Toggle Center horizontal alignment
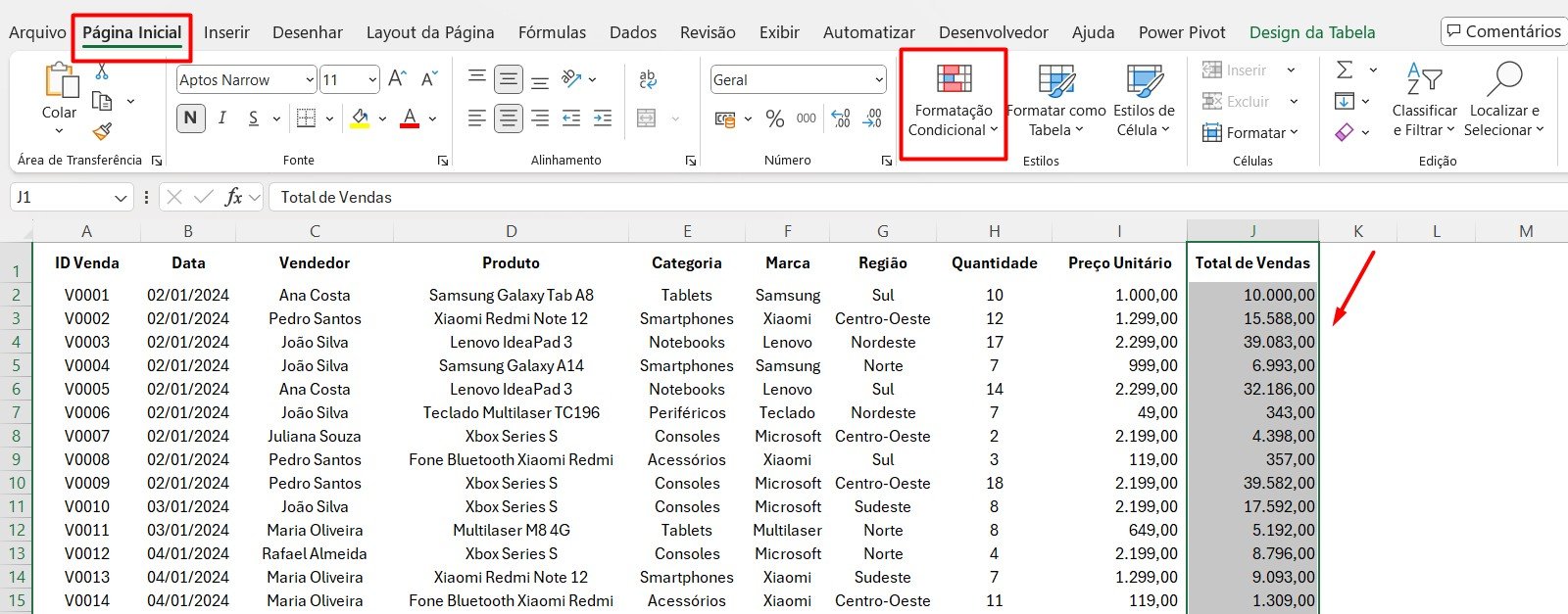 pos(508,118)
